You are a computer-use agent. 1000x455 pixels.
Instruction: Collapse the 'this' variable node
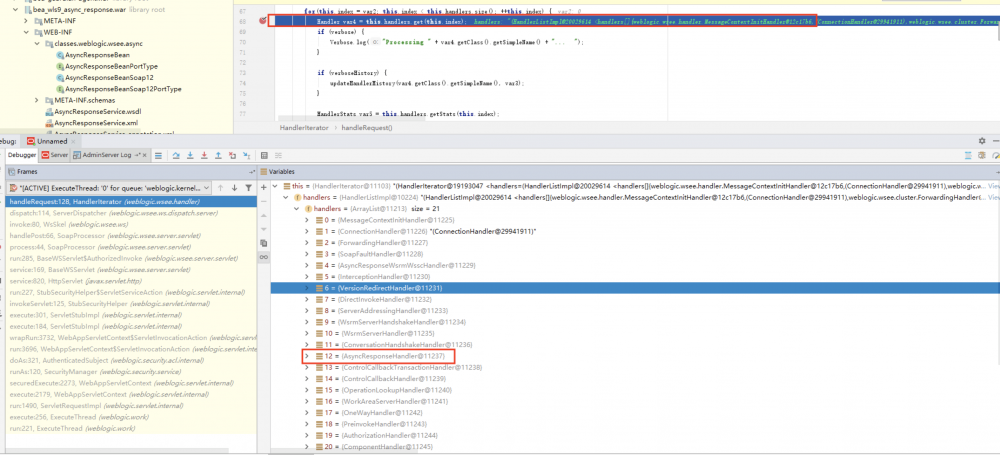(276, 186)
